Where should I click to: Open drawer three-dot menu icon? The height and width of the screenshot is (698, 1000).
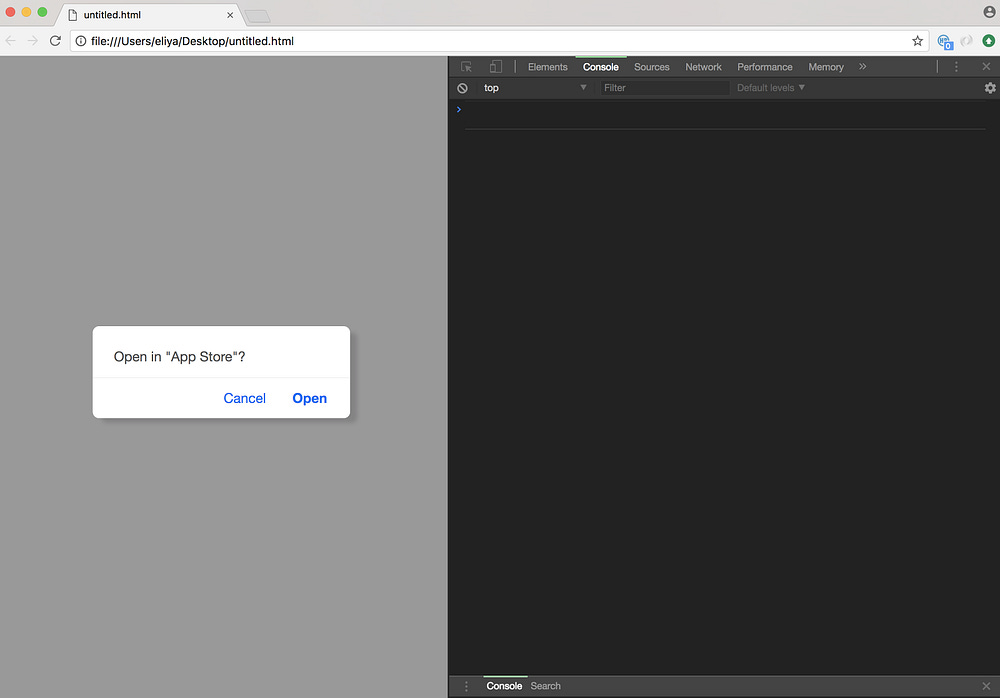pos(466,686)
